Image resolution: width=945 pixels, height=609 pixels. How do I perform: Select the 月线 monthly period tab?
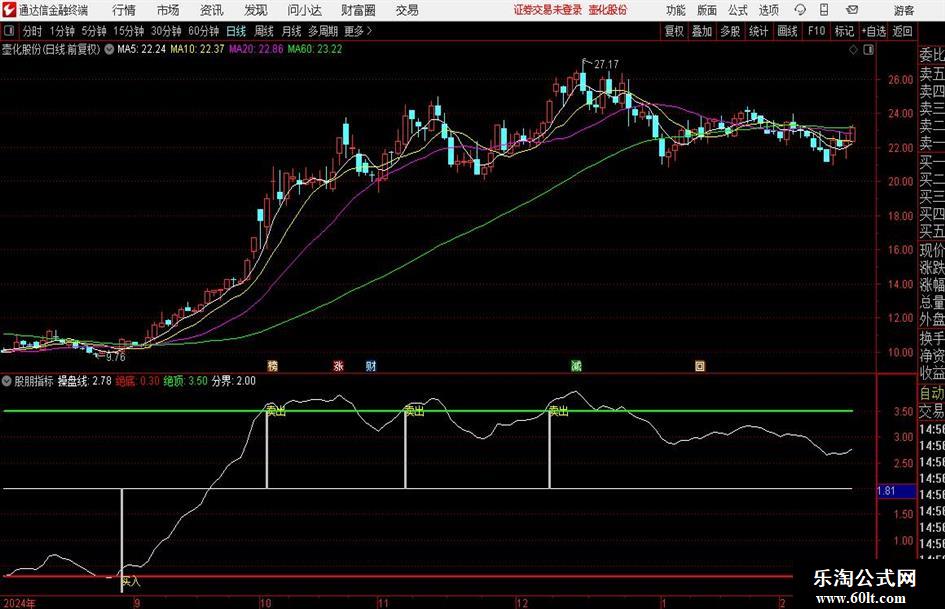291,31
